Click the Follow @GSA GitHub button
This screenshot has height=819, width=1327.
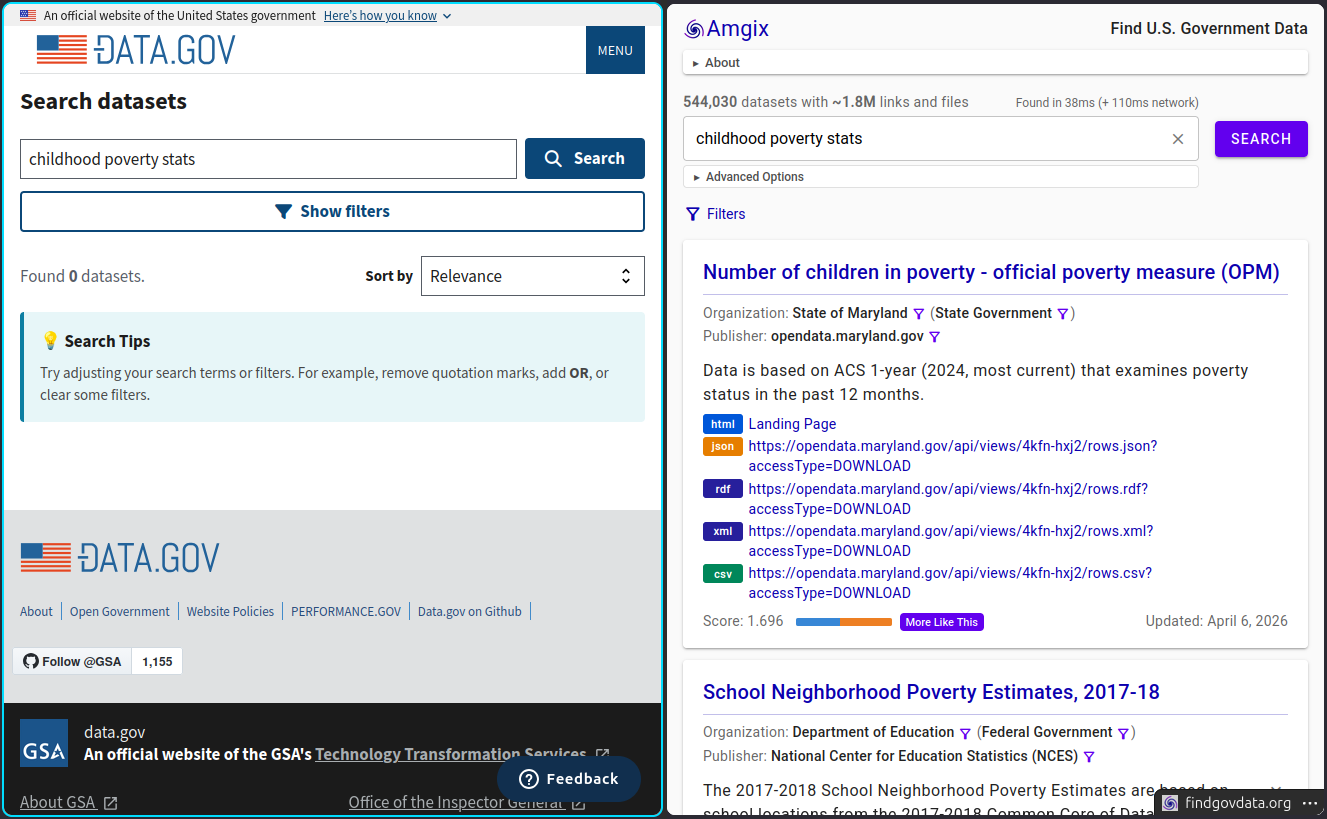click(x=72, y=661)
